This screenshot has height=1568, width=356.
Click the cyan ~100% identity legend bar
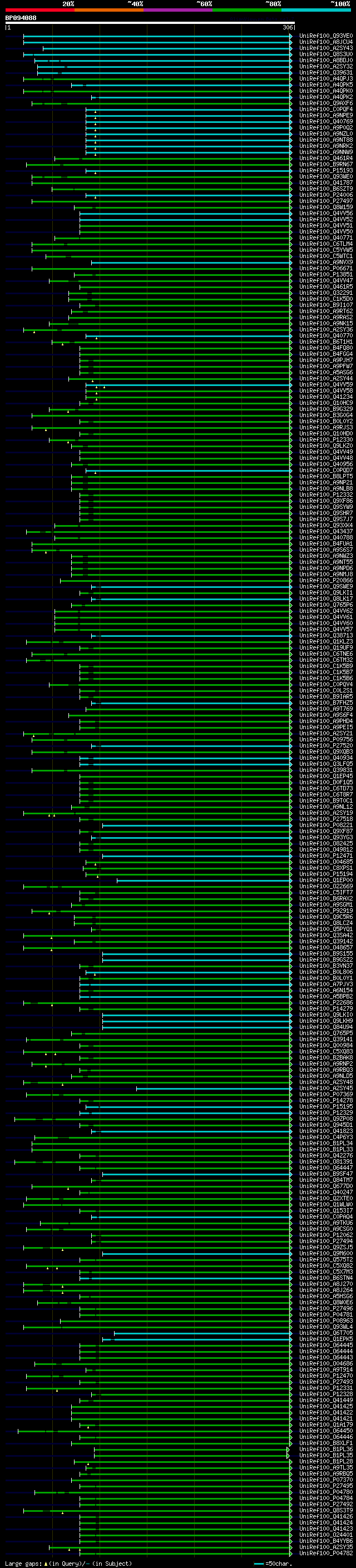tap(317, 10)
